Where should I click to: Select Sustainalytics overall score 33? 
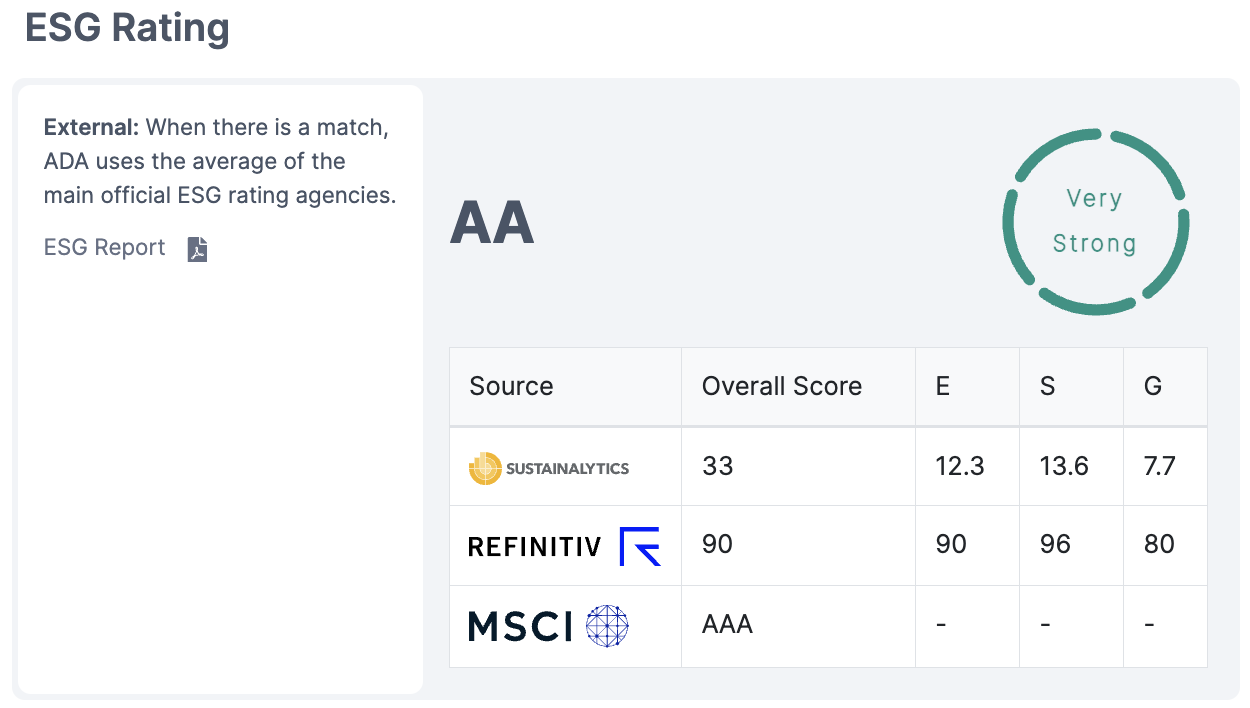click(x=718, y=466)
